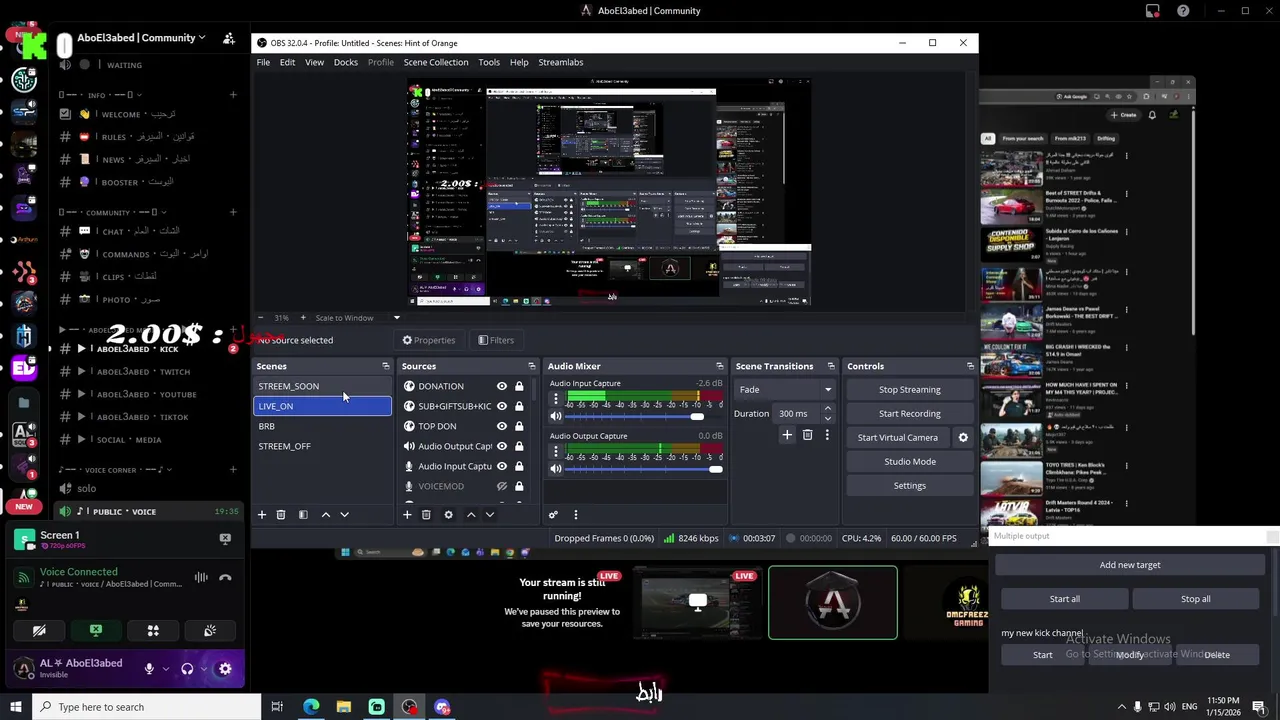Image resolution: width=1280 pixels, height=720 pixels.
Task: Mute Audio Input Capture in mixer
Action: click(556, 416)
